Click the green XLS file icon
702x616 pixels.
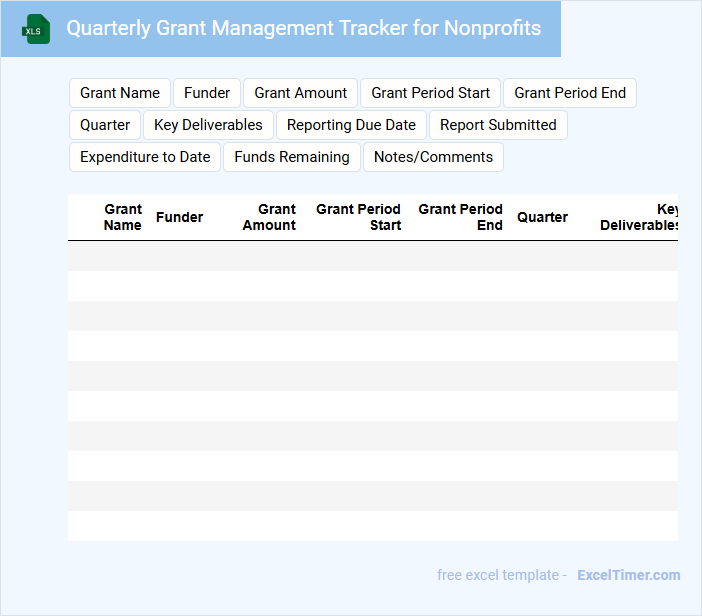tap(37, 29)
